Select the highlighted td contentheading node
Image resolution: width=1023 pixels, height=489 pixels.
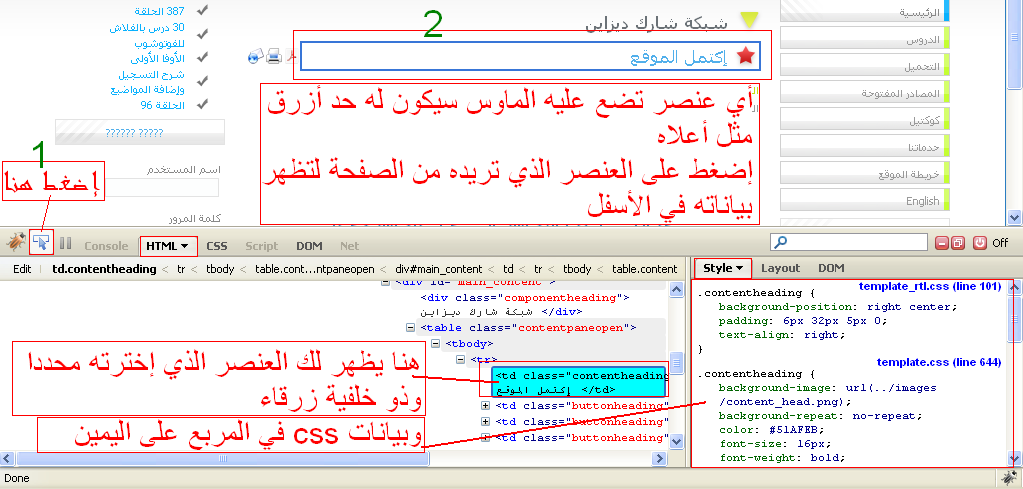coord(579,383)
